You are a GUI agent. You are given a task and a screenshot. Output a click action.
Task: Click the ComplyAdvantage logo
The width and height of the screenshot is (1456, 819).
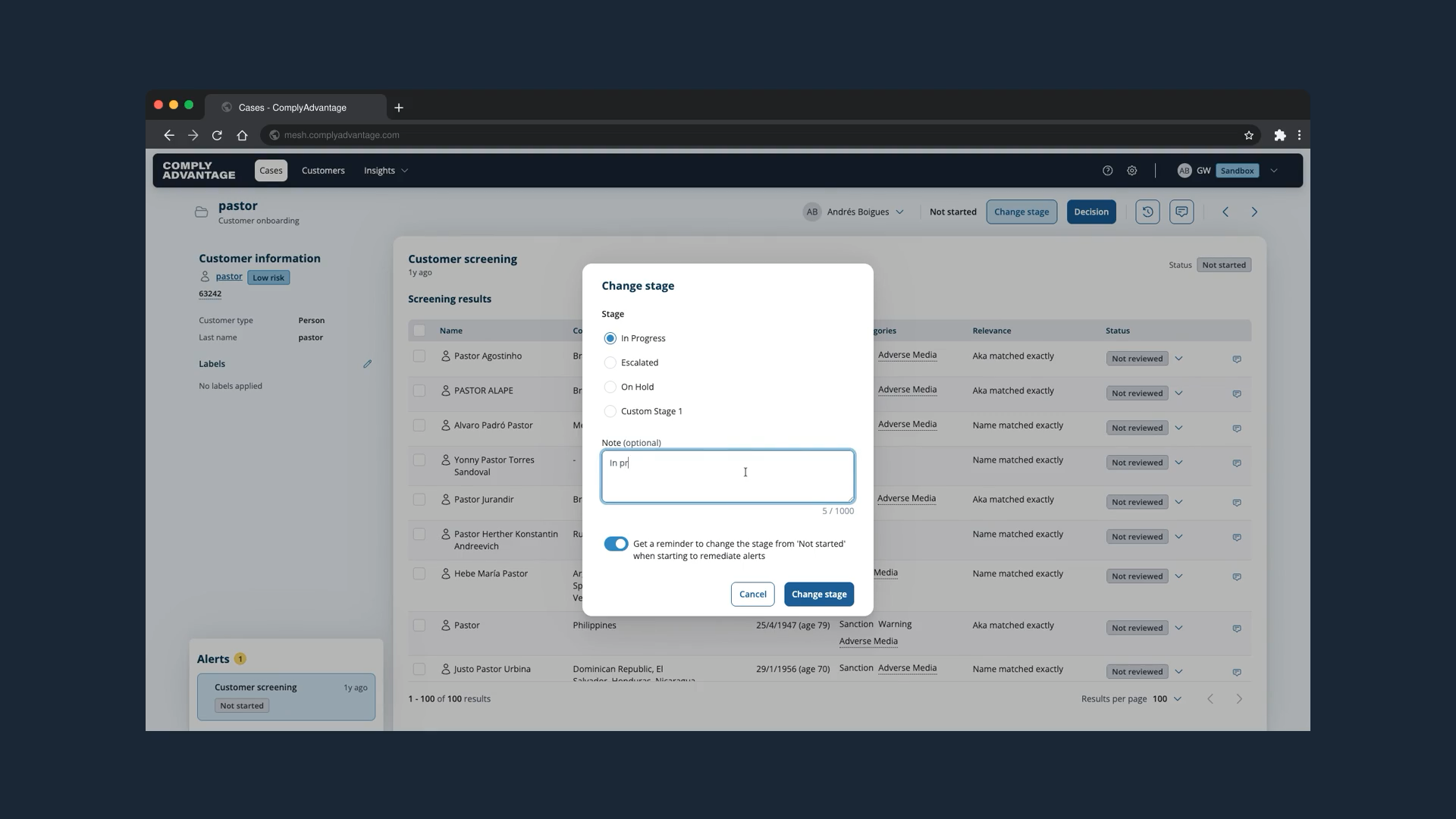(199, 171)
